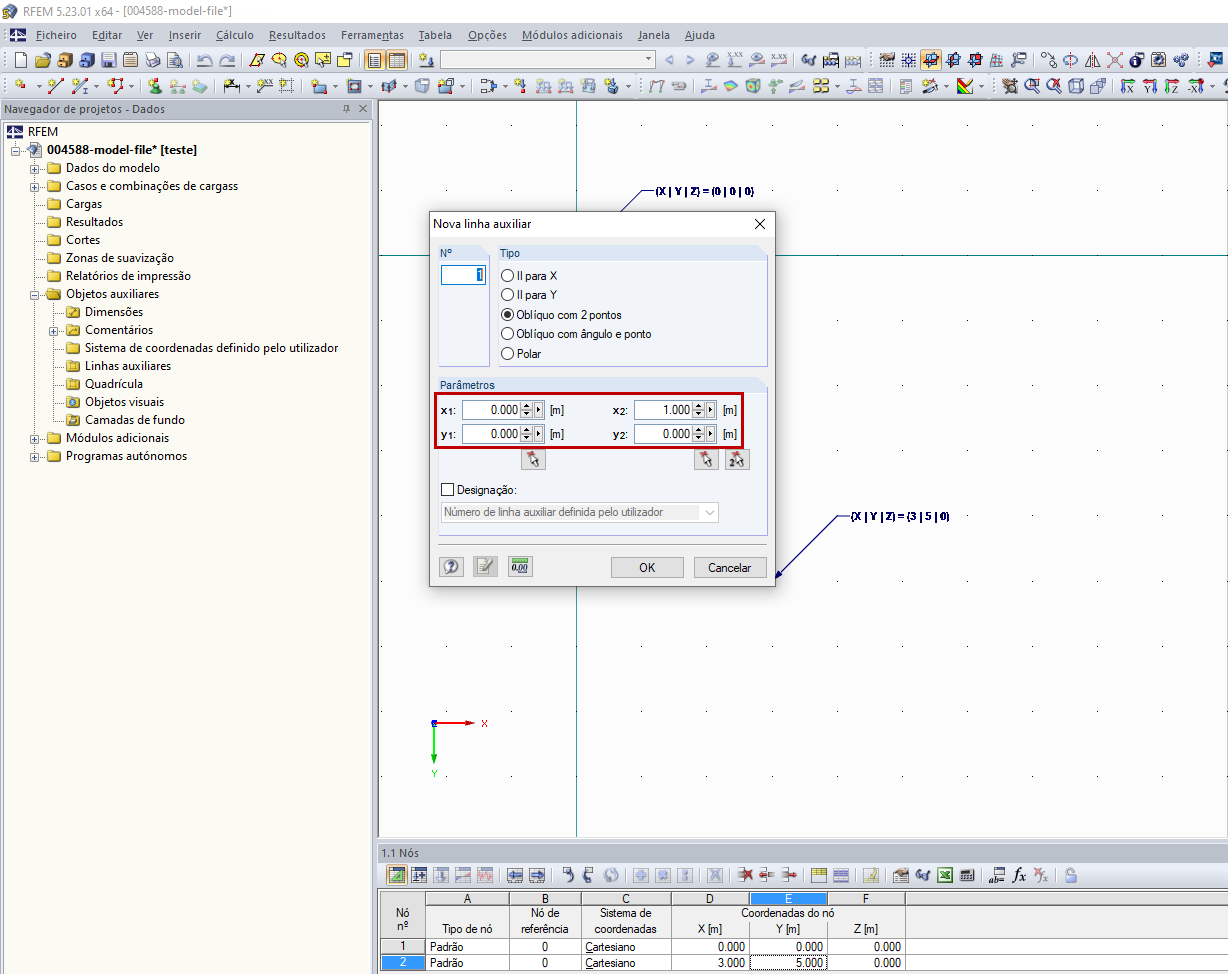Open dialog help question mark button

click(x=451, y=566)
